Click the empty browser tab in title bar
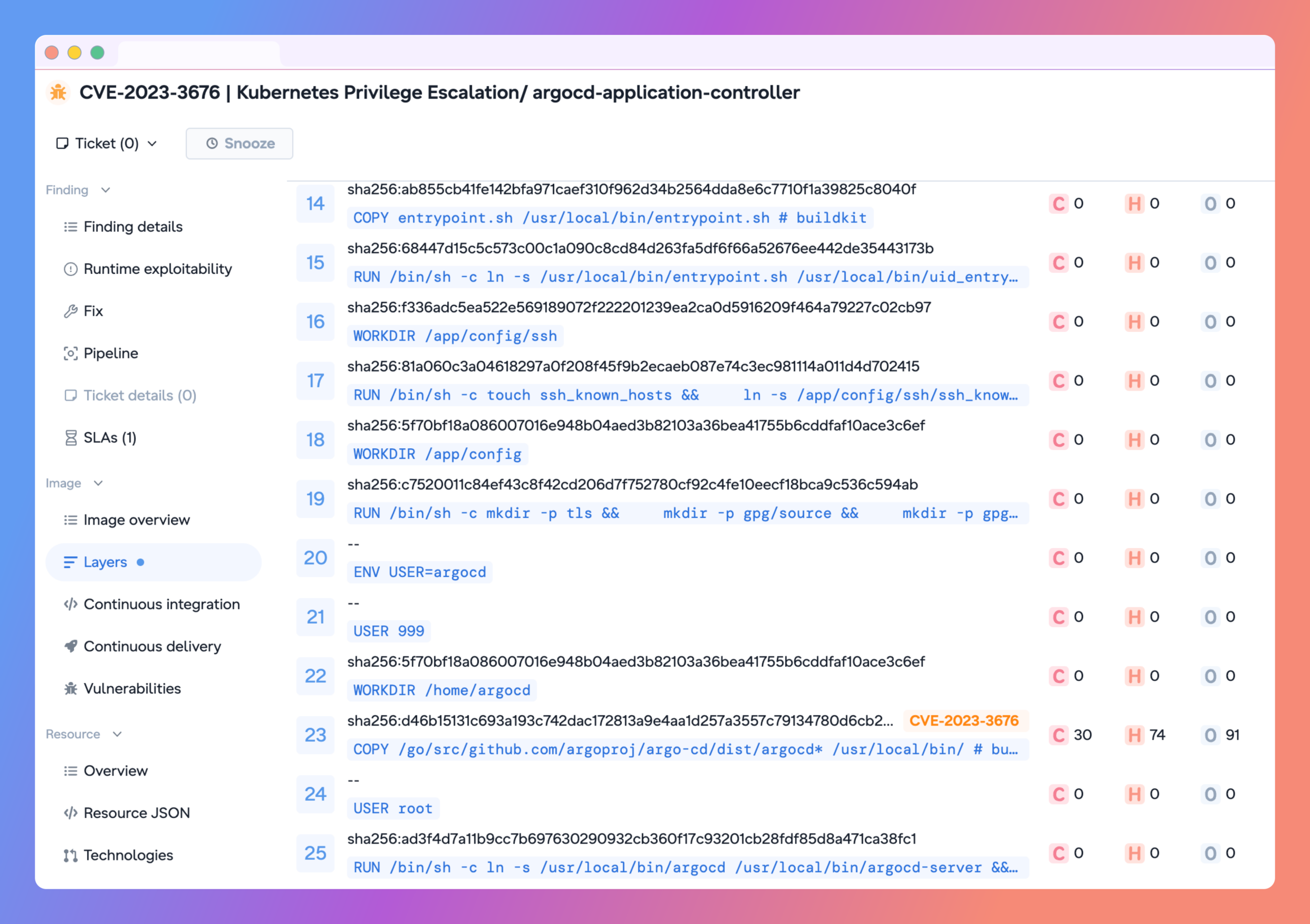The height and width of the screenshot is (924, 1310). coord(199,54)
